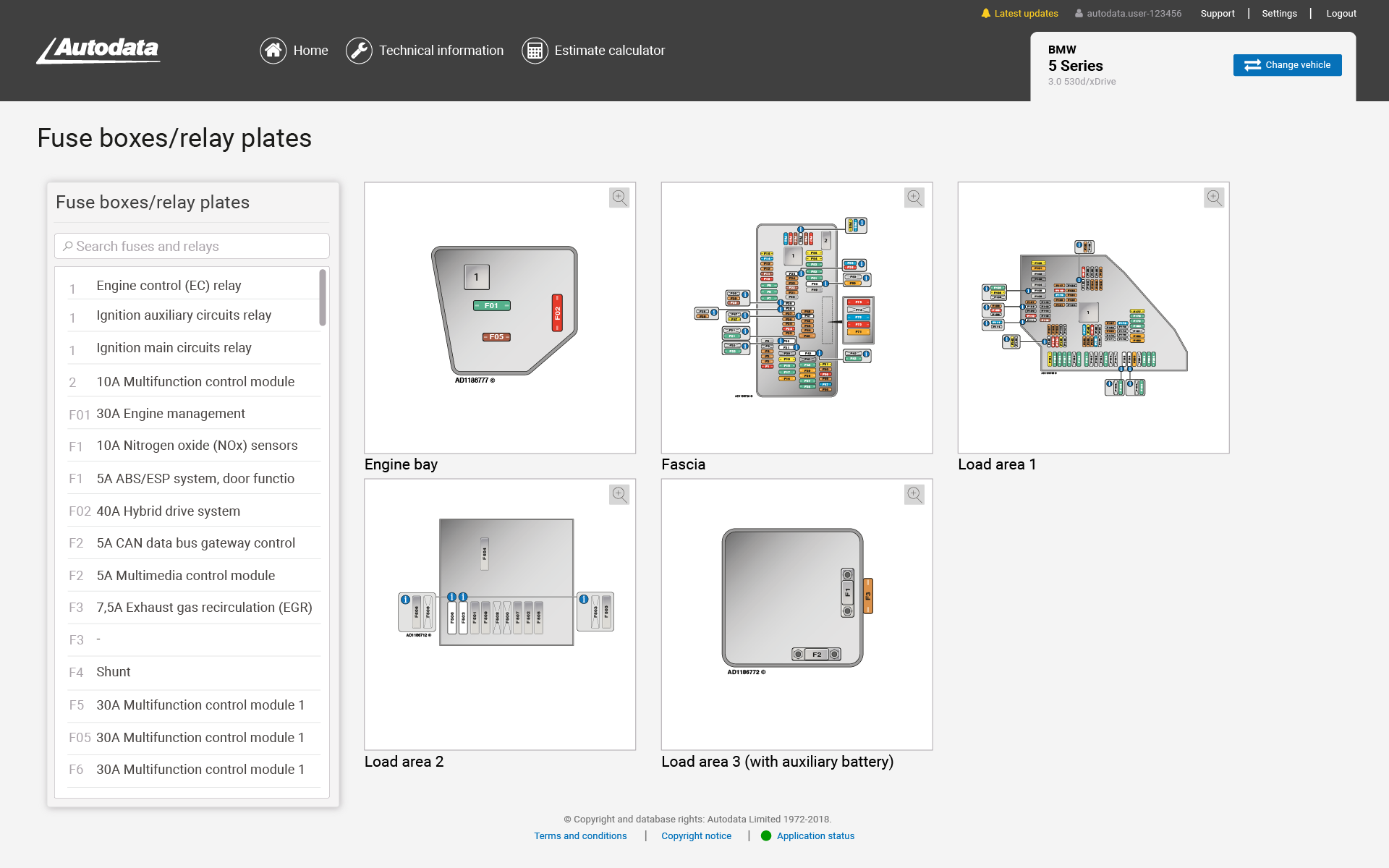Select Engine control (EC) relay entry

[169, 286]
